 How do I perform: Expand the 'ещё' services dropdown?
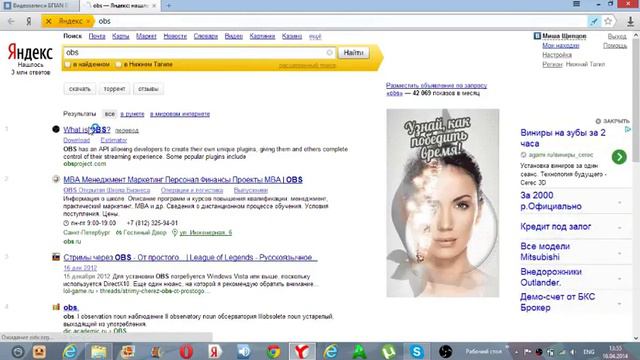pos(315,36)
